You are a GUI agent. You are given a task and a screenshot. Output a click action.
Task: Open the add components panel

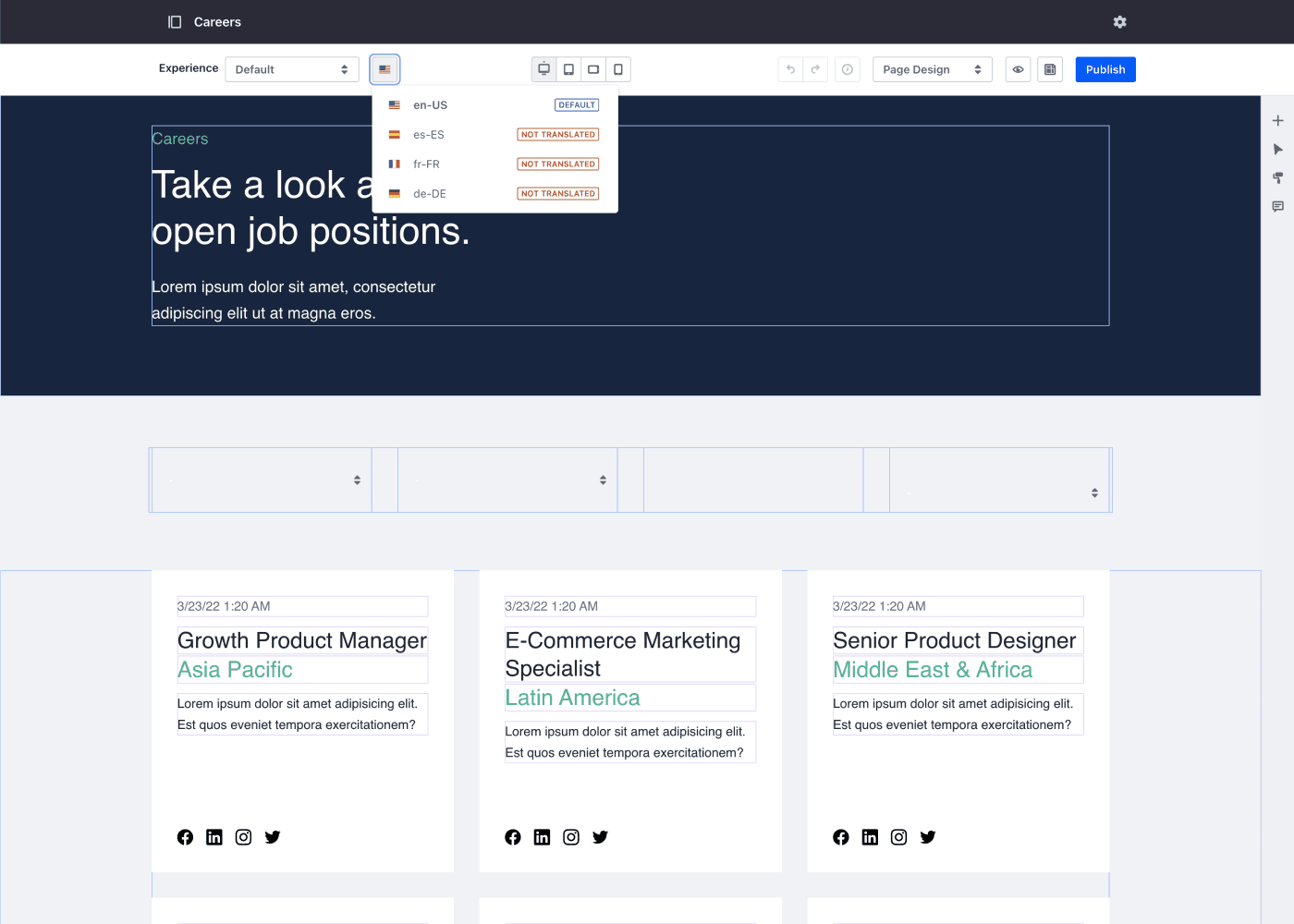(x=1278, y=120)
